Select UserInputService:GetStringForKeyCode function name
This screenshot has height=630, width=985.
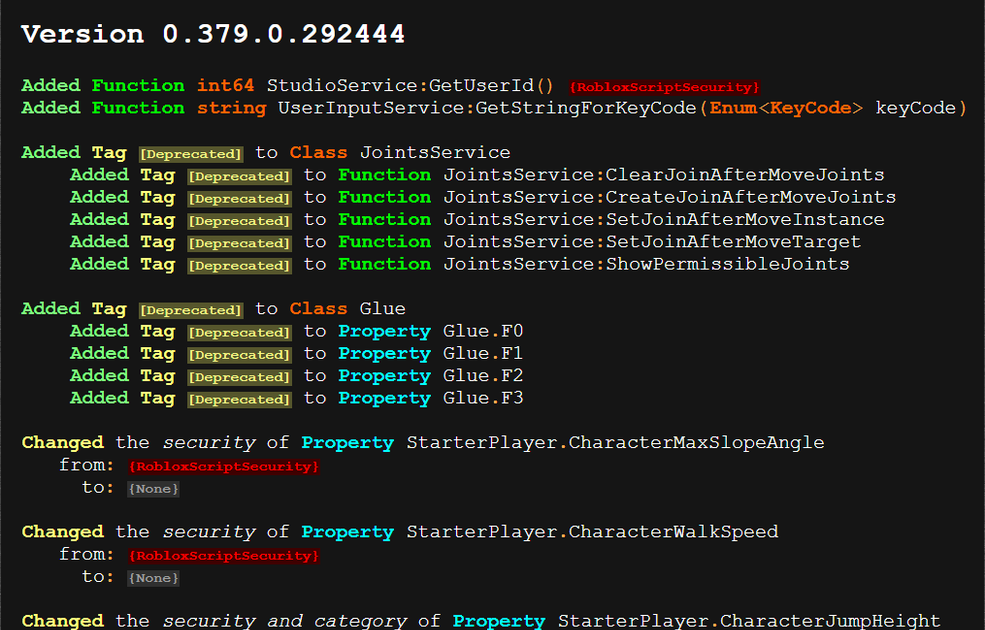(x=487, y=108)
